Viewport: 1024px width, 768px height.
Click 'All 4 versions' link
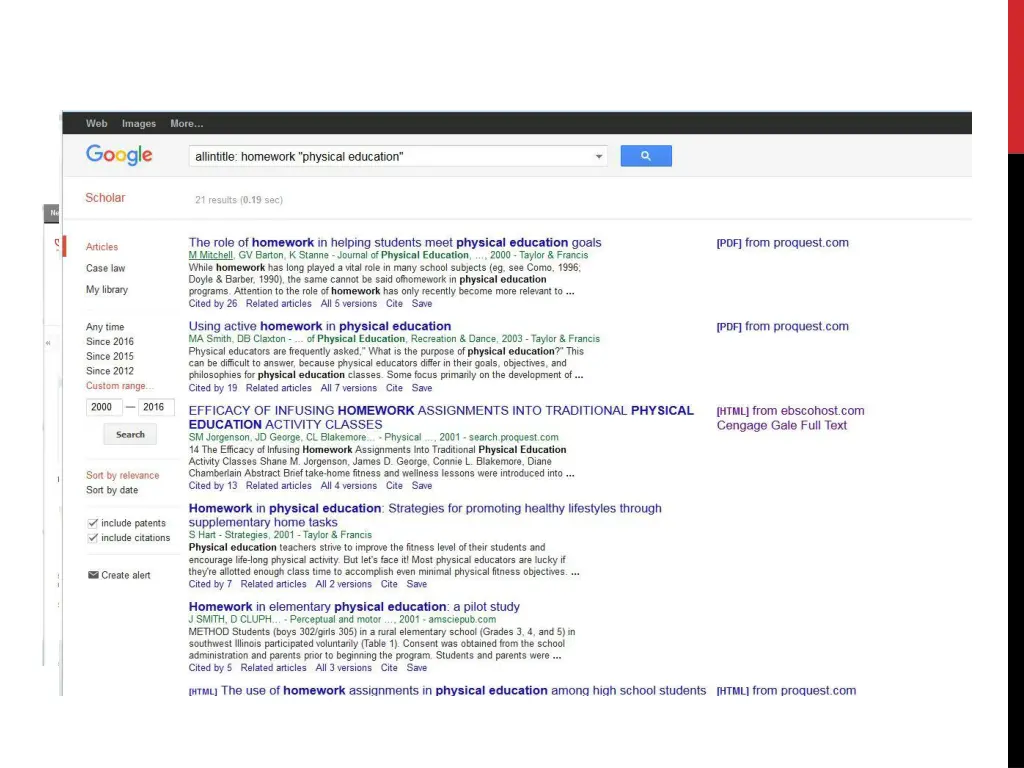click(x=349, y=486)
